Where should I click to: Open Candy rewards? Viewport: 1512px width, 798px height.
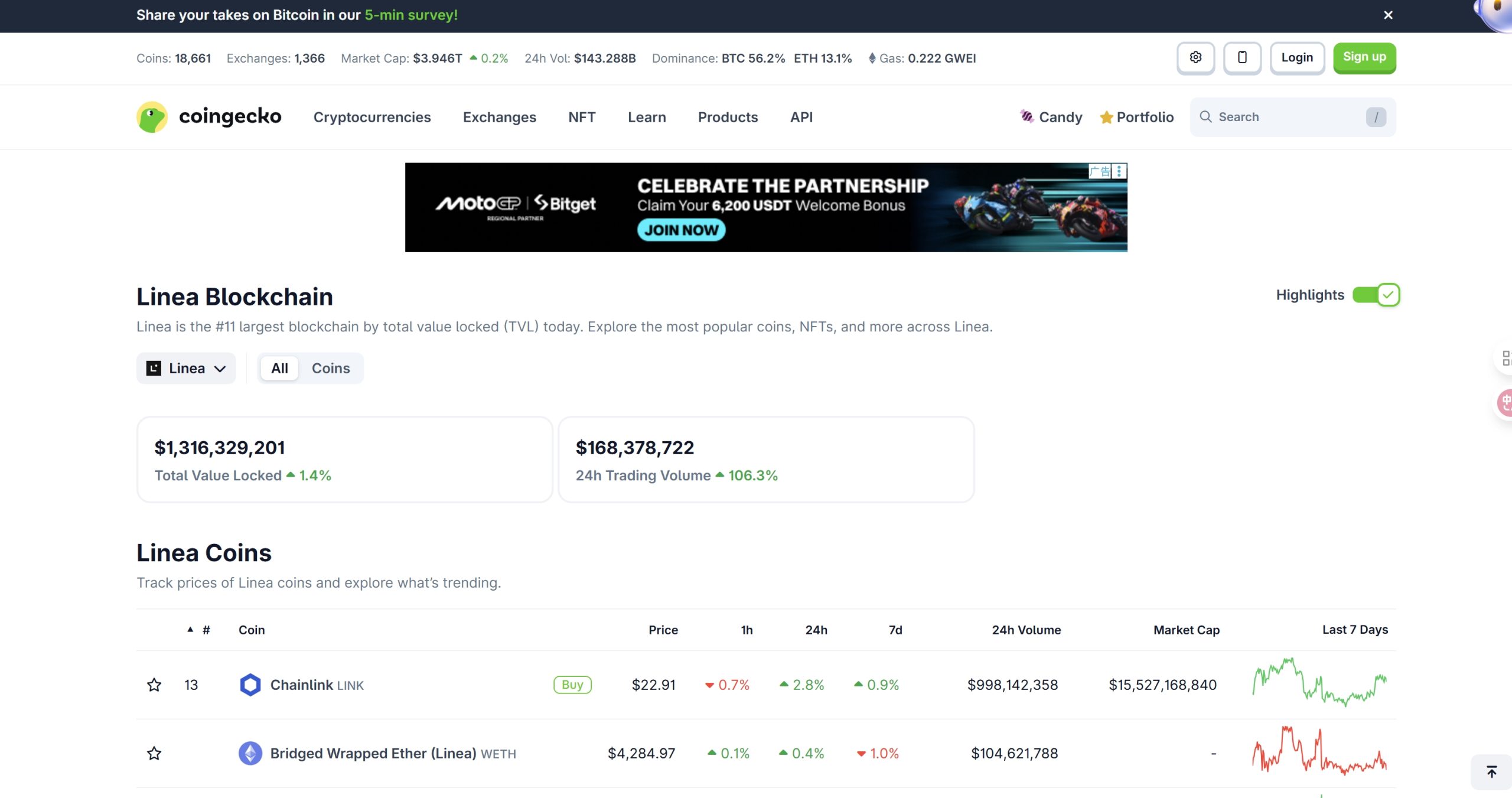[x=1051, y=117]
